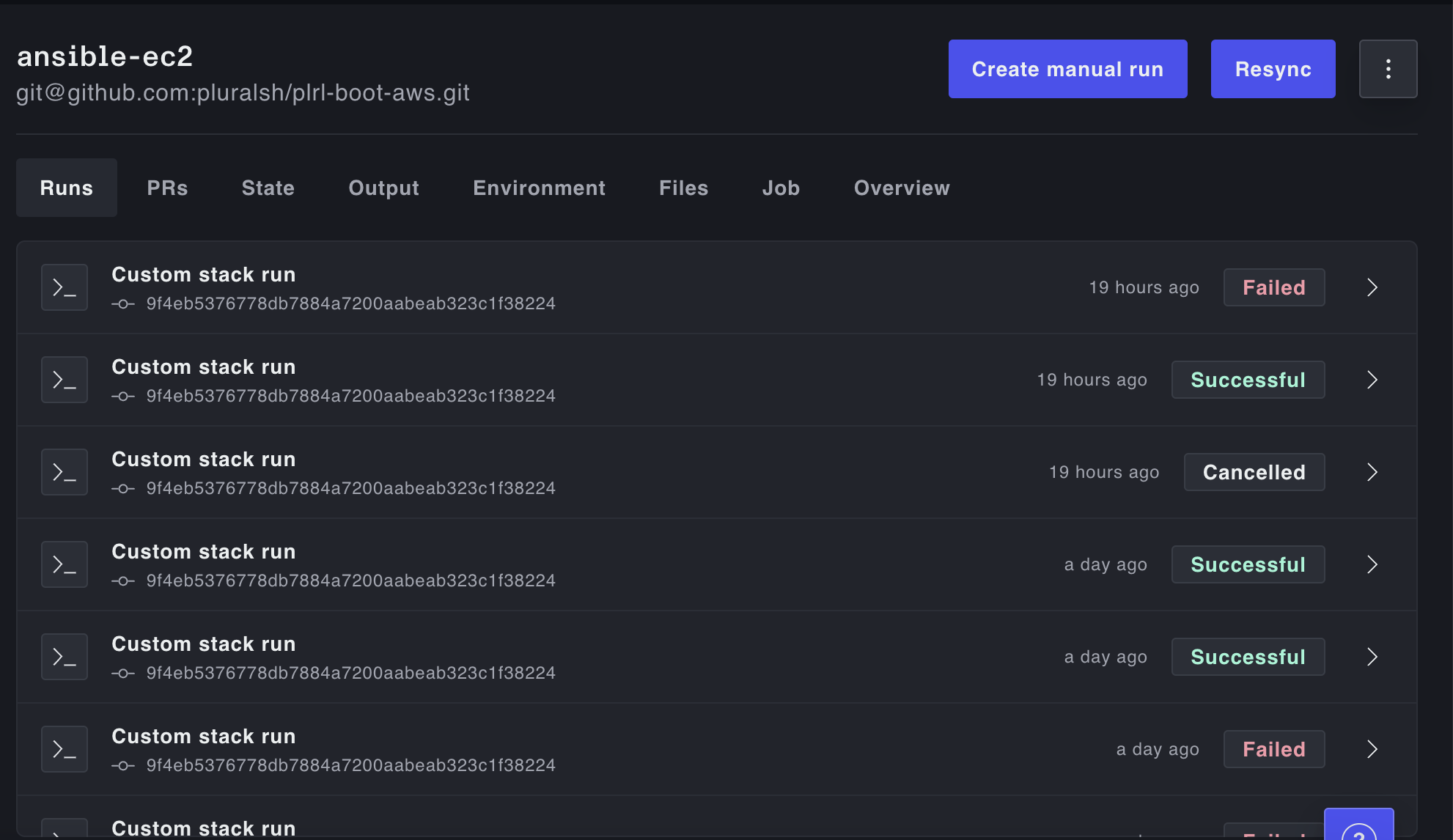Switch to the PRs tab
This screenshot has height=840, width=1453.
coord(167,188)
